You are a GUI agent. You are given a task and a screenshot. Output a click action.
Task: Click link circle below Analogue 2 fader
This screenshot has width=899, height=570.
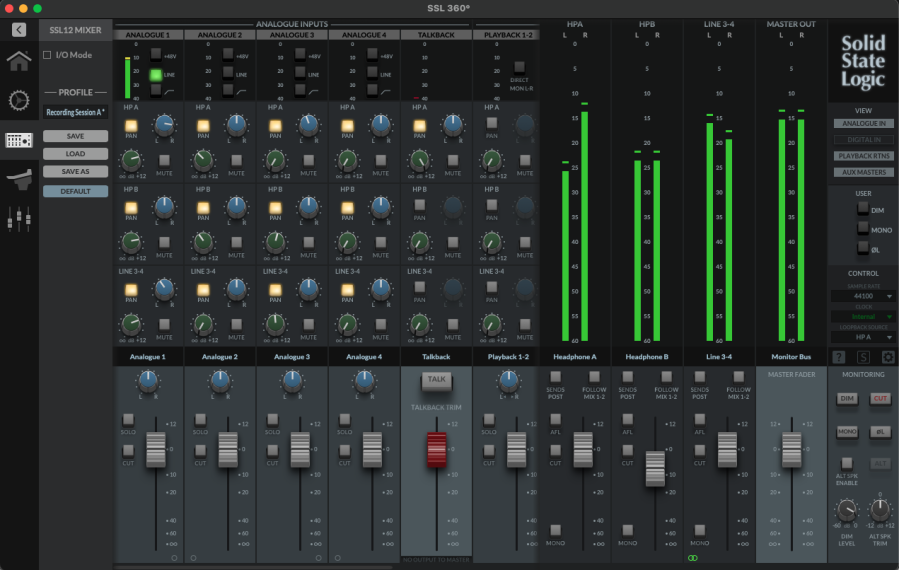(x=193, y=558)
